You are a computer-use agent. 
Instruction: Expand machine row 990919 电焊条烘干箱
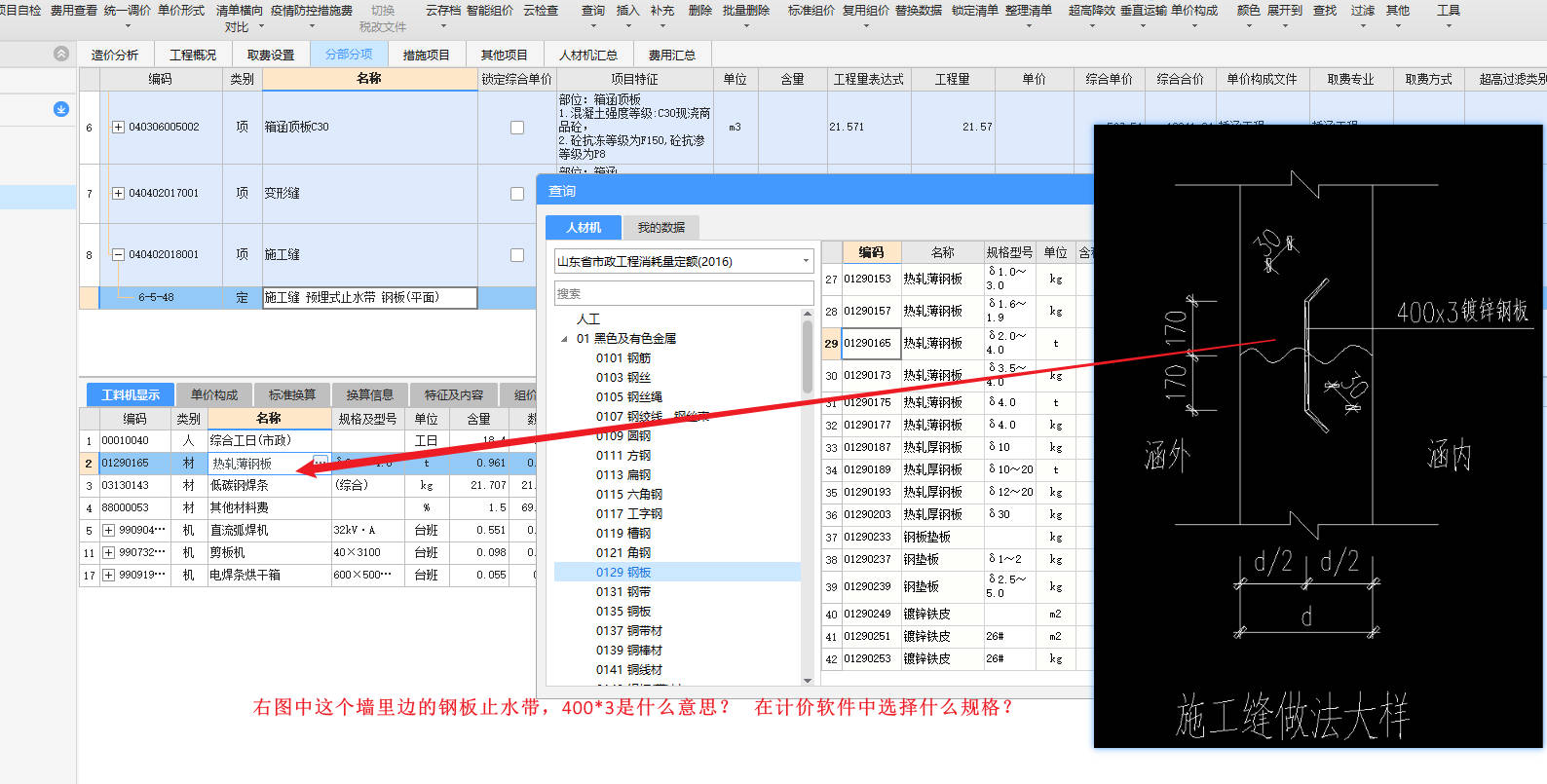click(108, 576)
